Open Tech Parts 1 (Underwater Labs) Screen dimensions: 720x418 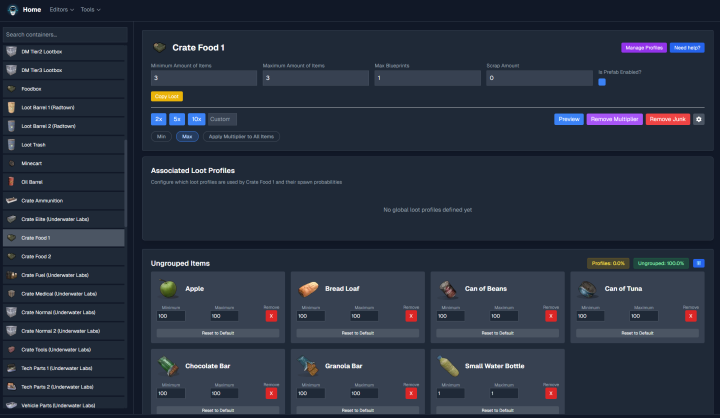[x=64, y=368]
